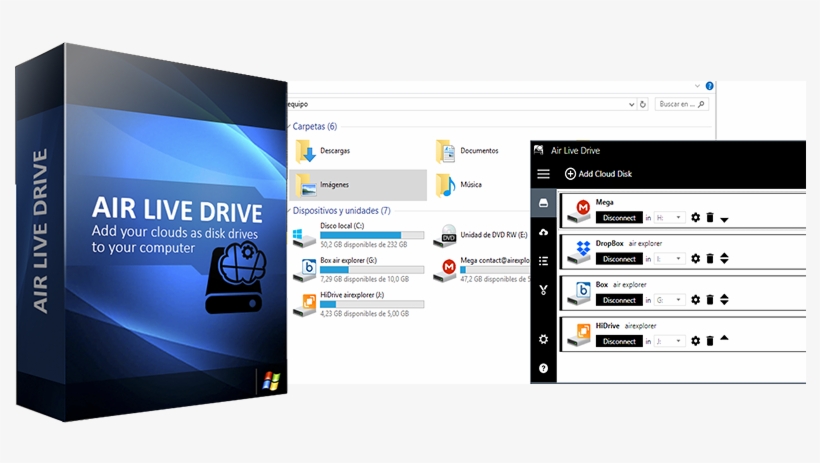The height and width of the screenshot is (463, 820).
Task: Click the DropBox drive icon in Air Live Drive
Action: 580,252
